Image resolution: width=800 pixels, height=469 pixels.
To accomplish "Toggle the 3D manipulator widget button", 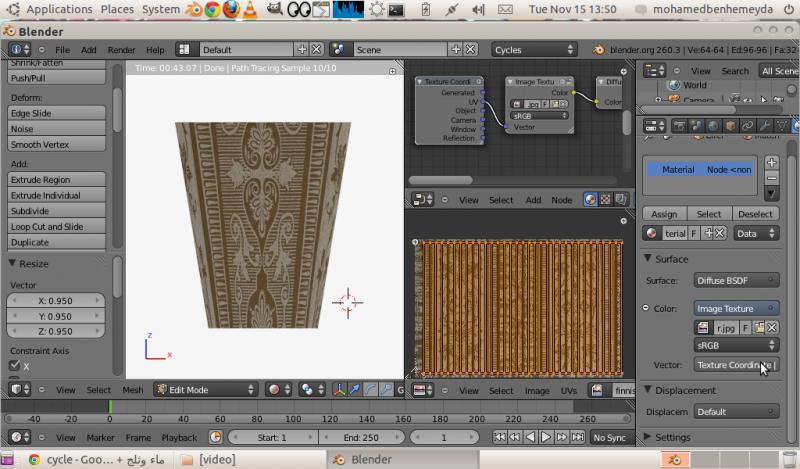I will click(340, 390).
